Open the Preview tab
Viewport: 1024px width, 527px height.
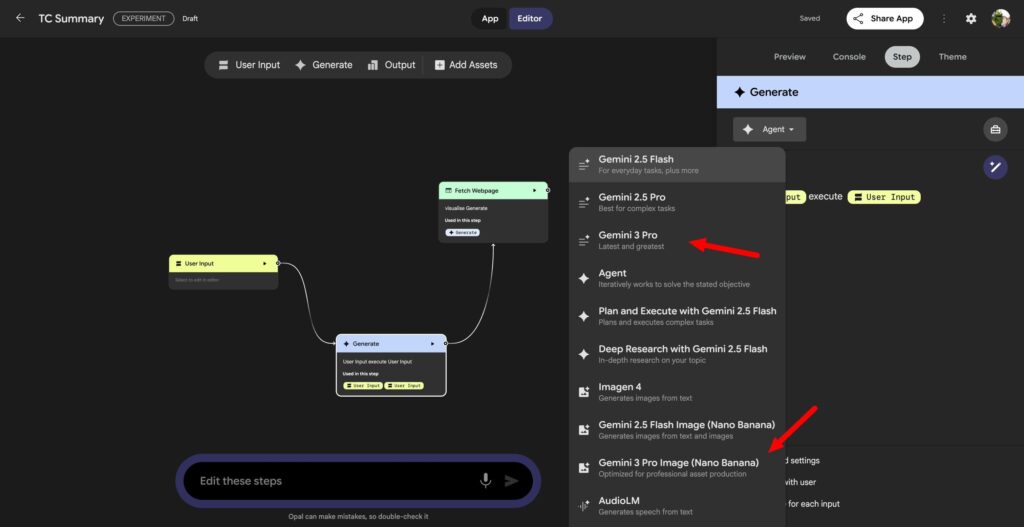pyautogui.click(x=790, y=57)
